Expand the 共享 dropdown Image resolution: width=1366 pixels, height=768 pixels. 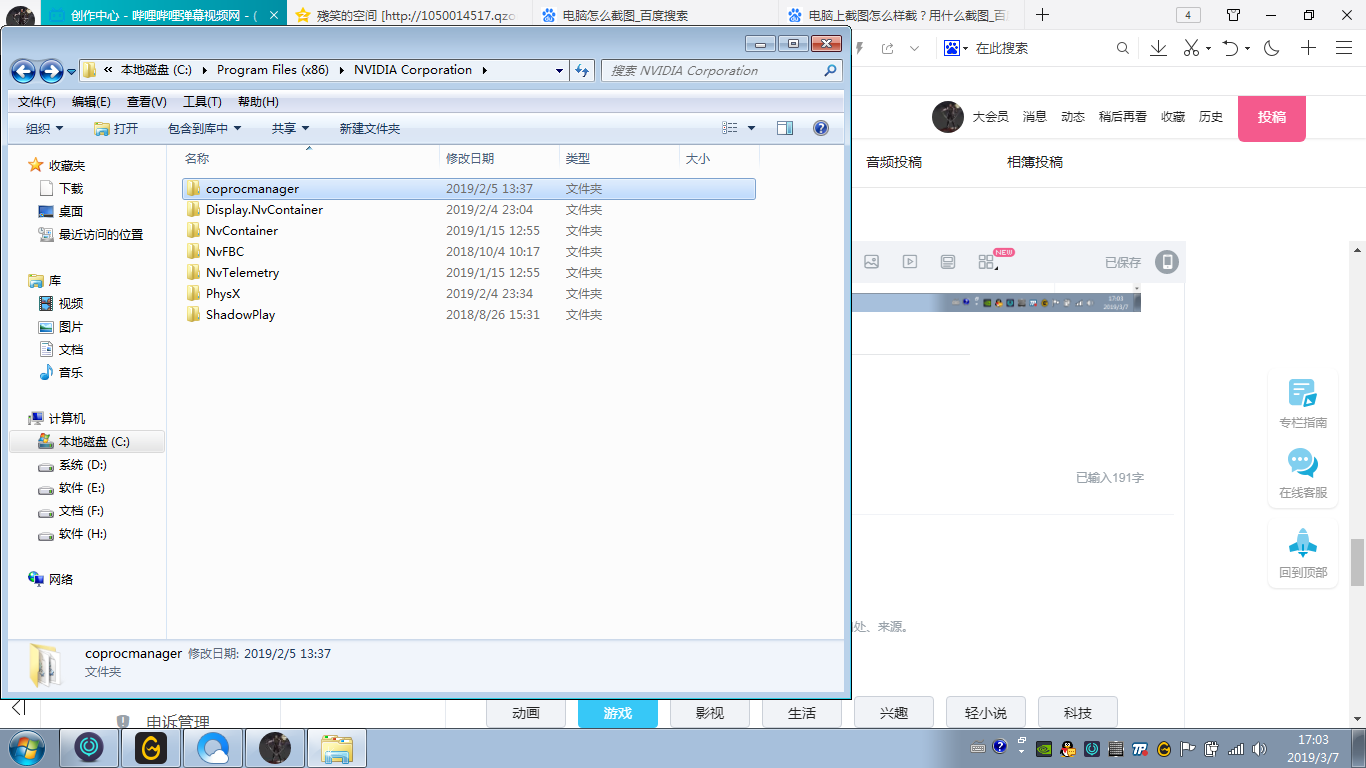click(x=291, y=128)
